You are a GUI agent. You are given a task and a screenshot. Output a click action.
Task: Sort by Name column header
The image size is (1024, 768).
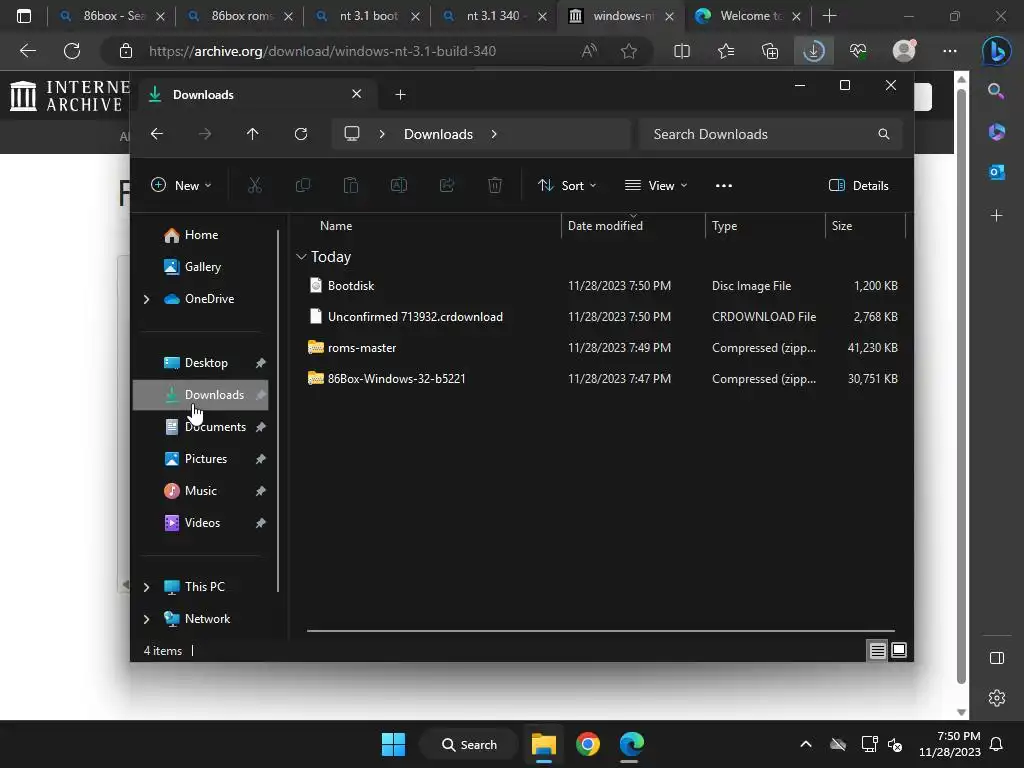pyautogui.click(x=336, y=225)
